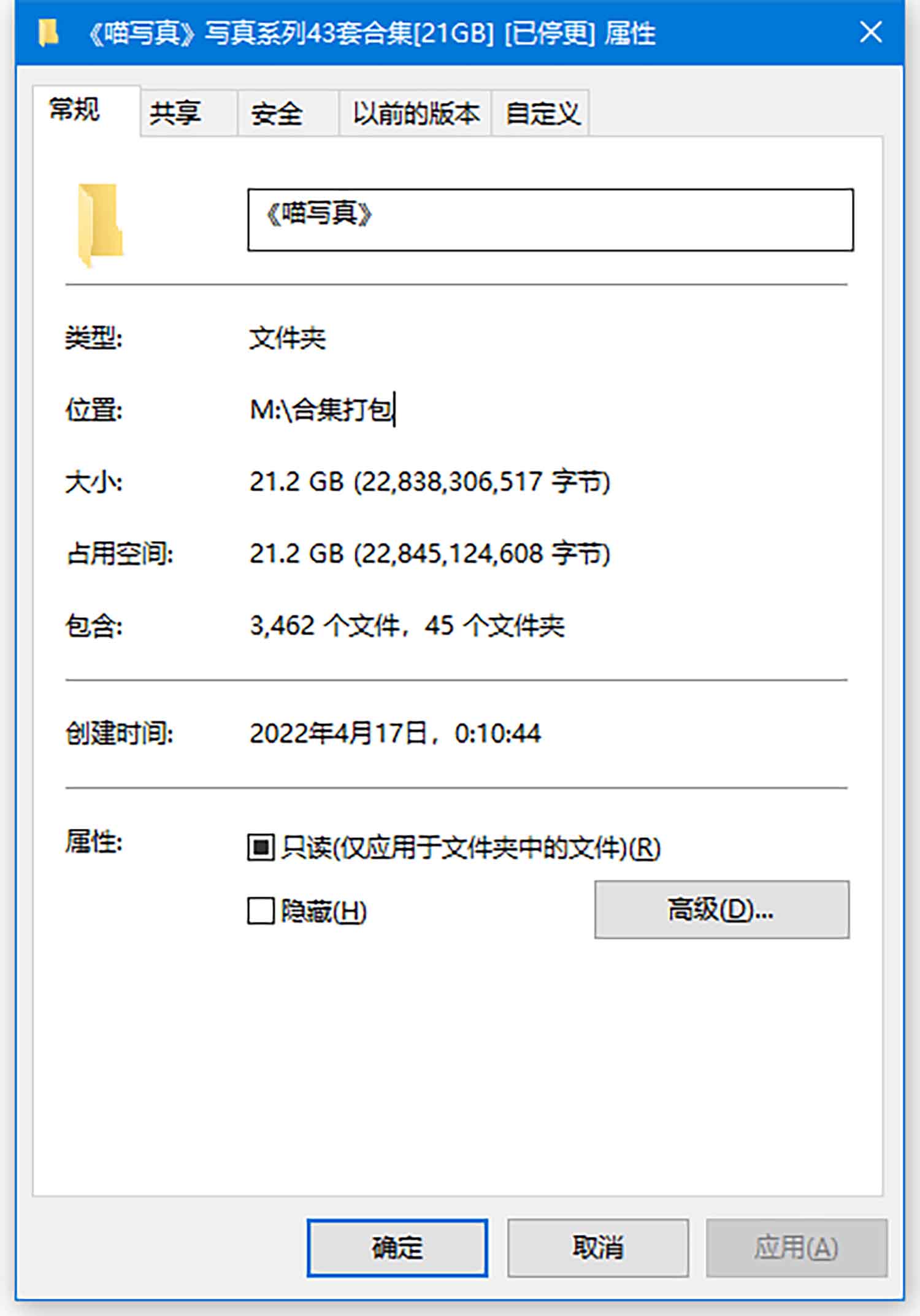This screenshot has width=920, height=1316.
Task: Click the 占用空间 value 22,845,124,608 字节
Action: 482,553
